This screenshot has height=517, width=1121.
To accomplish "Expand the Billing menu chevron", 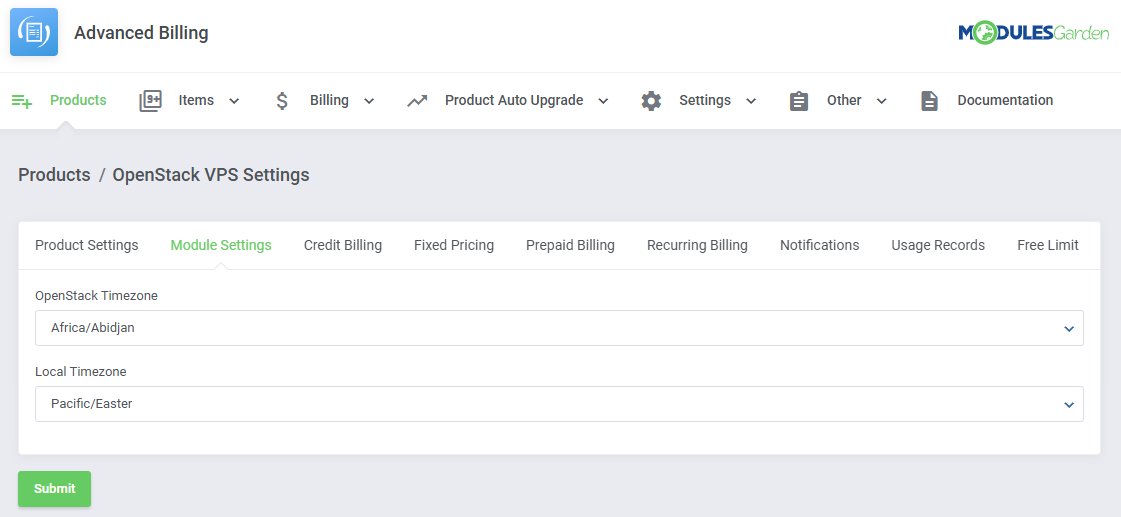I will 369,101.
